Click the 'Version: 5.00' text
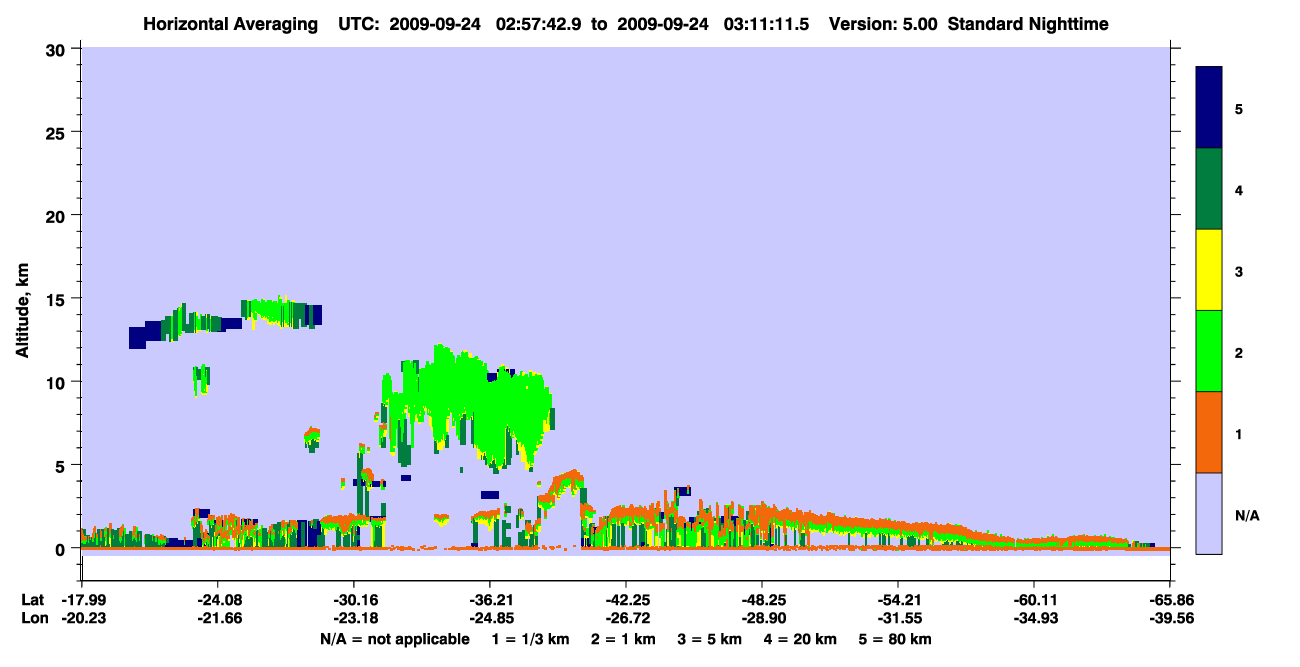 (883, 24)
